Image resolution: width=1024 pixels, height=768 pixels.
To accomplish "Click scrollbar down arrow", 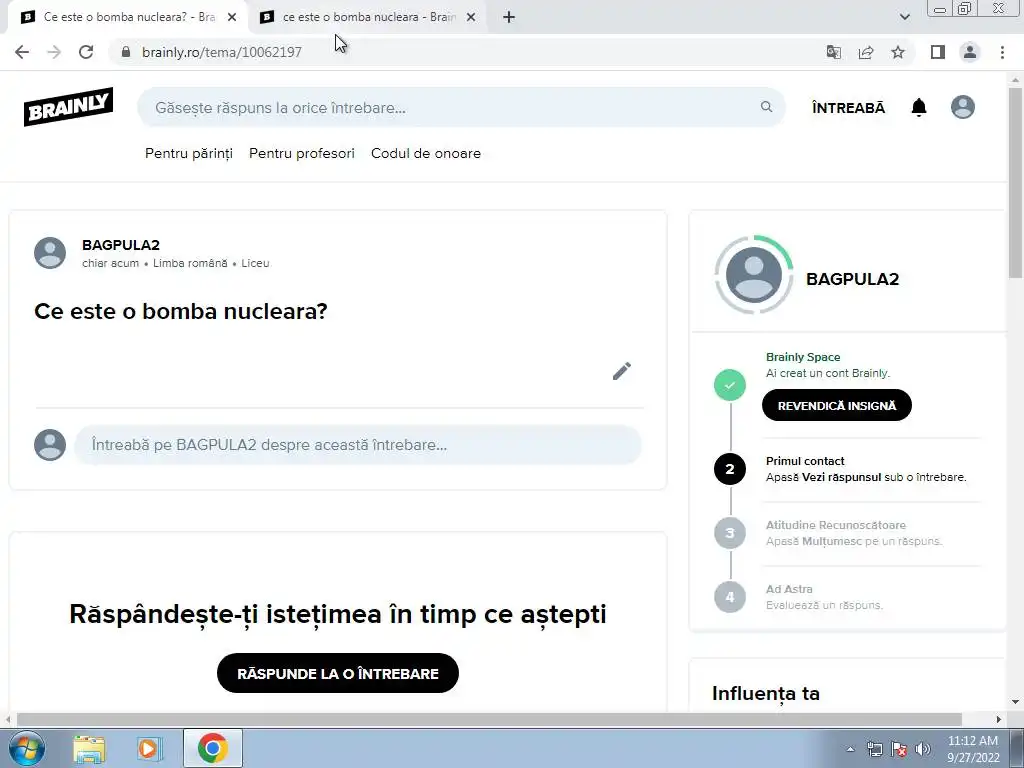I will pyautogui.click(x=1016, y=702).
